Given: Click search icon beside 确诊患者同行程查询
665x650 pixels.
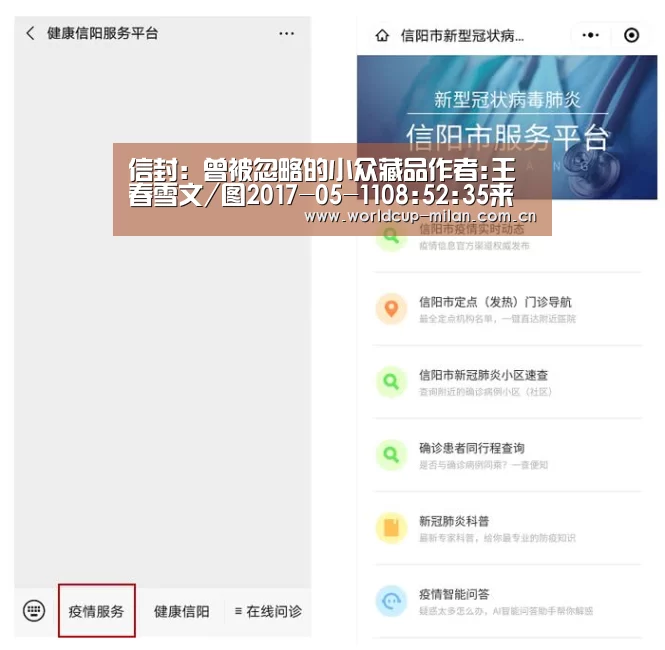Looking at the screenshot, I should pos(391,455).
